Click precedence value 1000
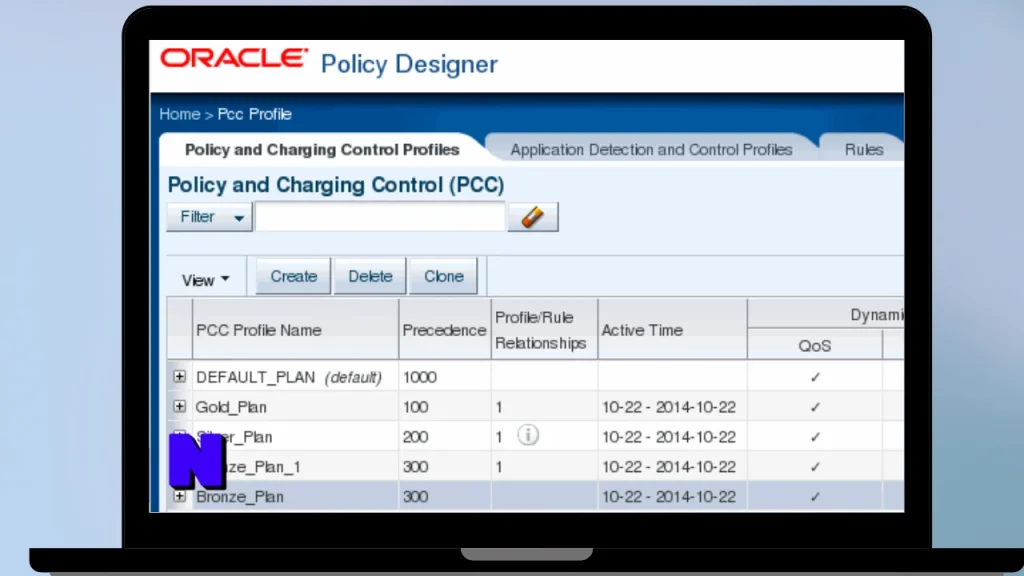1024x576 pixels. [x=420, y=377]
